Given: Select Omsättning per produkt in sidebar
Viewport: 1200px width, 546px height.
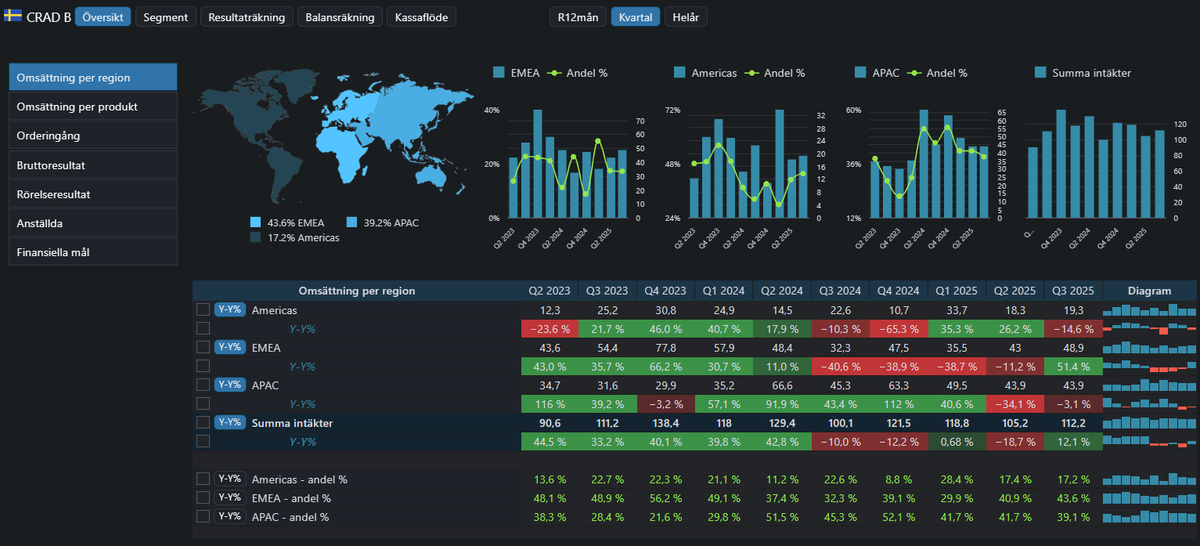Looking at the screenshot, I should [93, 106].
